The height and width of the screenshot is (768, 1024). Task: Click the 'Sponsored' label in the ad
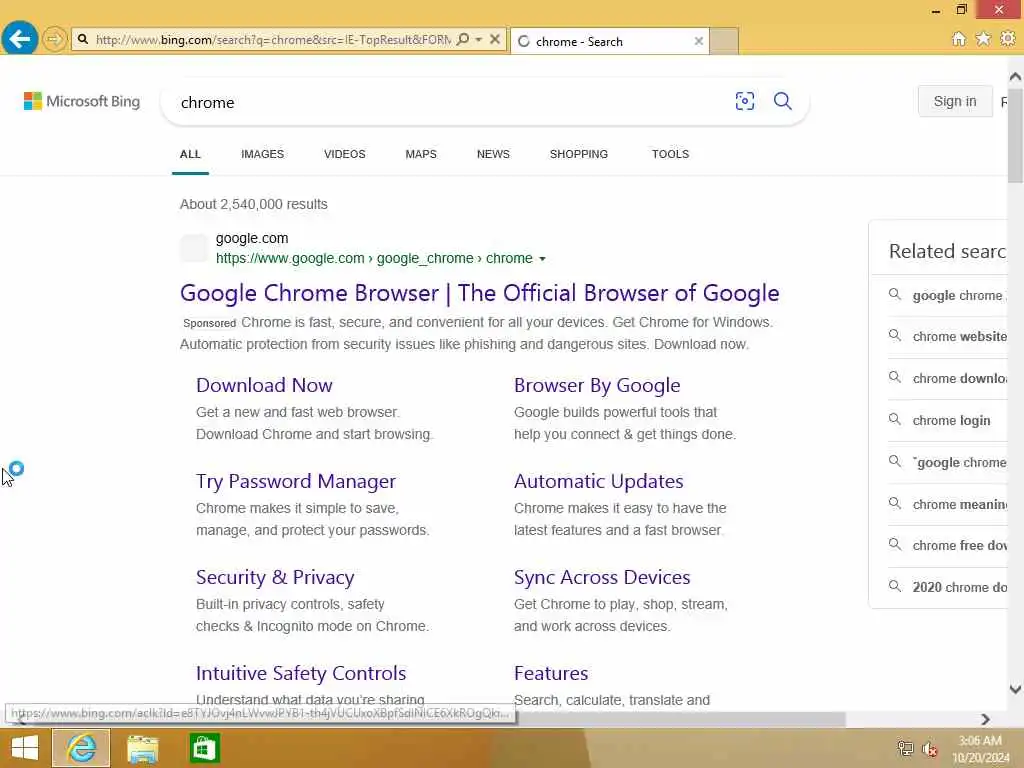210,323
